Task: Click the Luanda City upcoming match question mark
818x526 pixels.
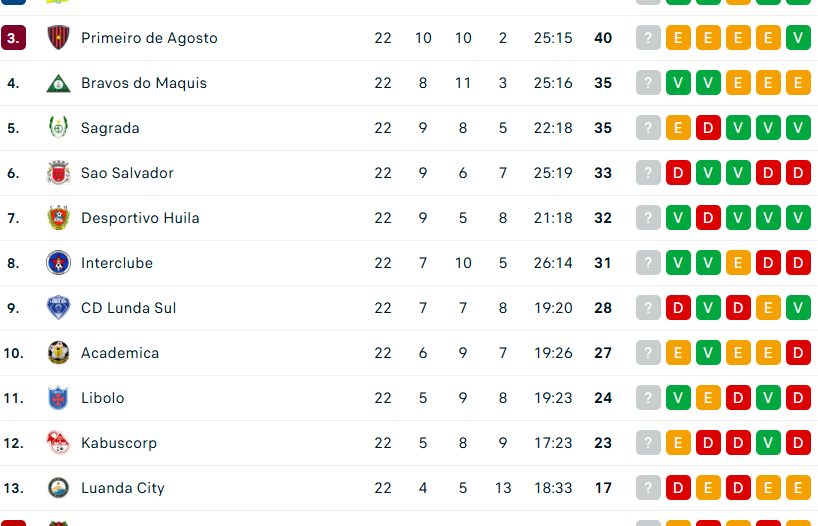Action: (x=648, y=488)
